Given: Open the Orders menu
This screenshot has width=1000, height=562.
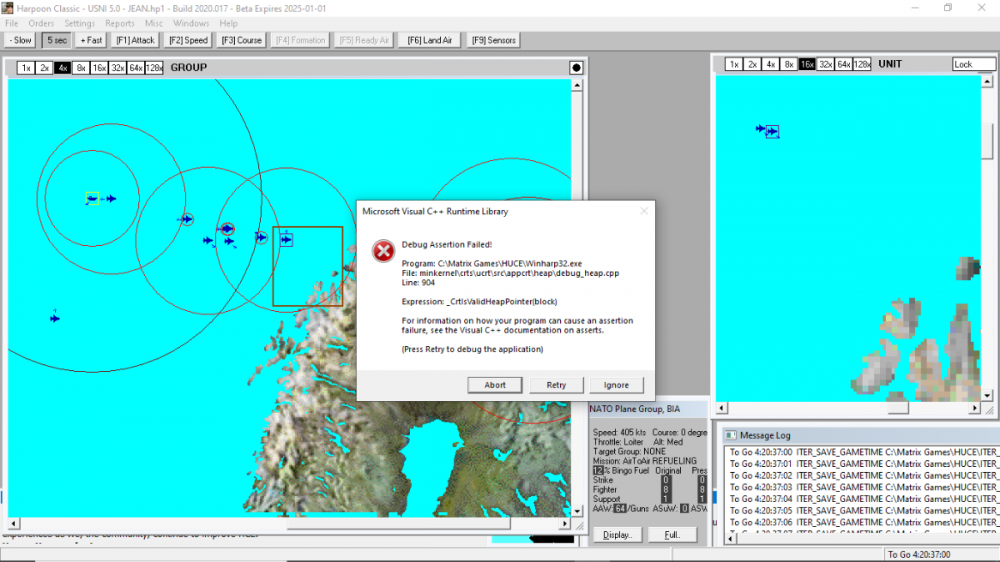Looking at the screenshot, I should pos(41,23).
